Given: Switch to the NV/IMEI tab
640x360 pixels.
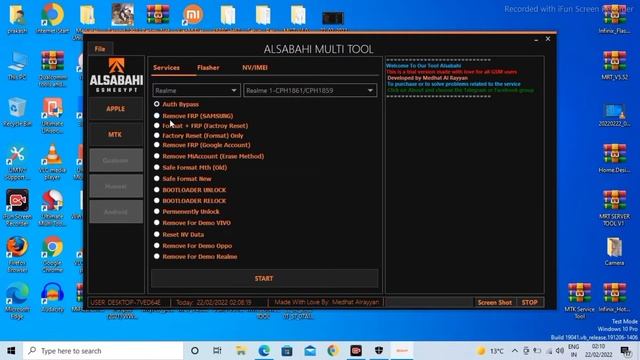Looking at the screenshot, I should coord(255,68).
